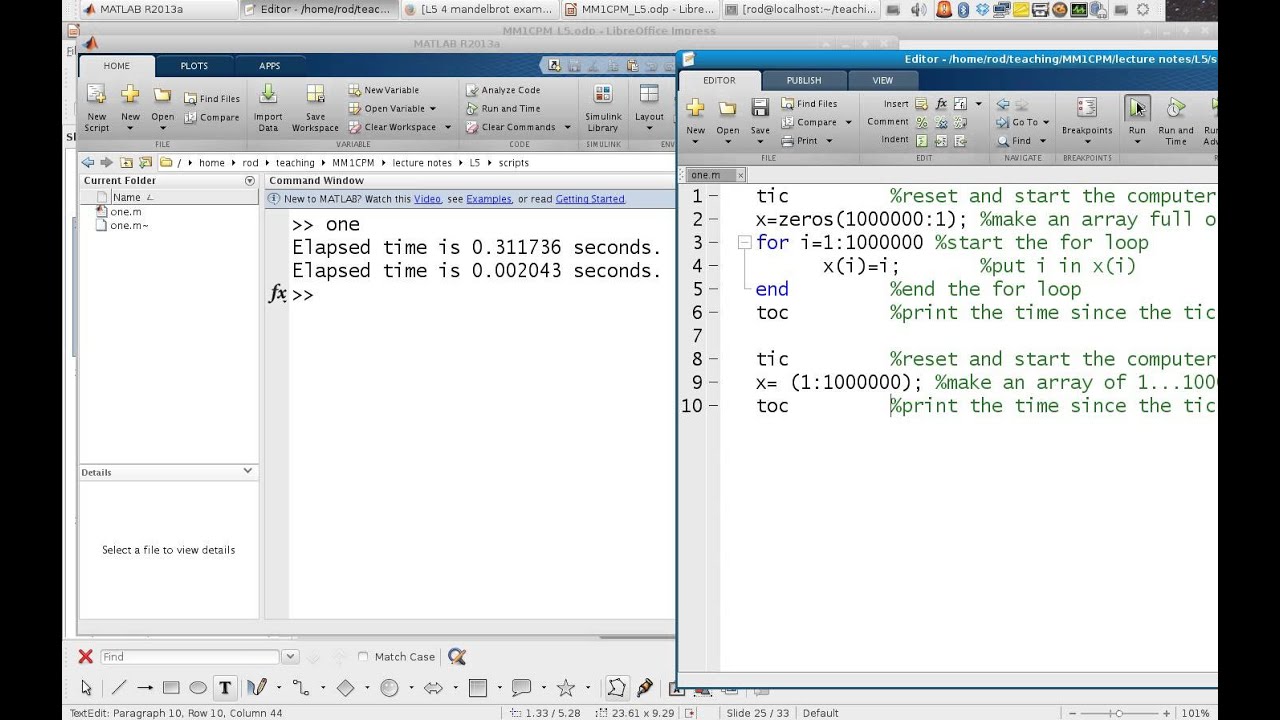This screenshot has width=1280, height=720.
Task: Switch to HOME tab in MATLAB
Action: click(x=117, y=66)
